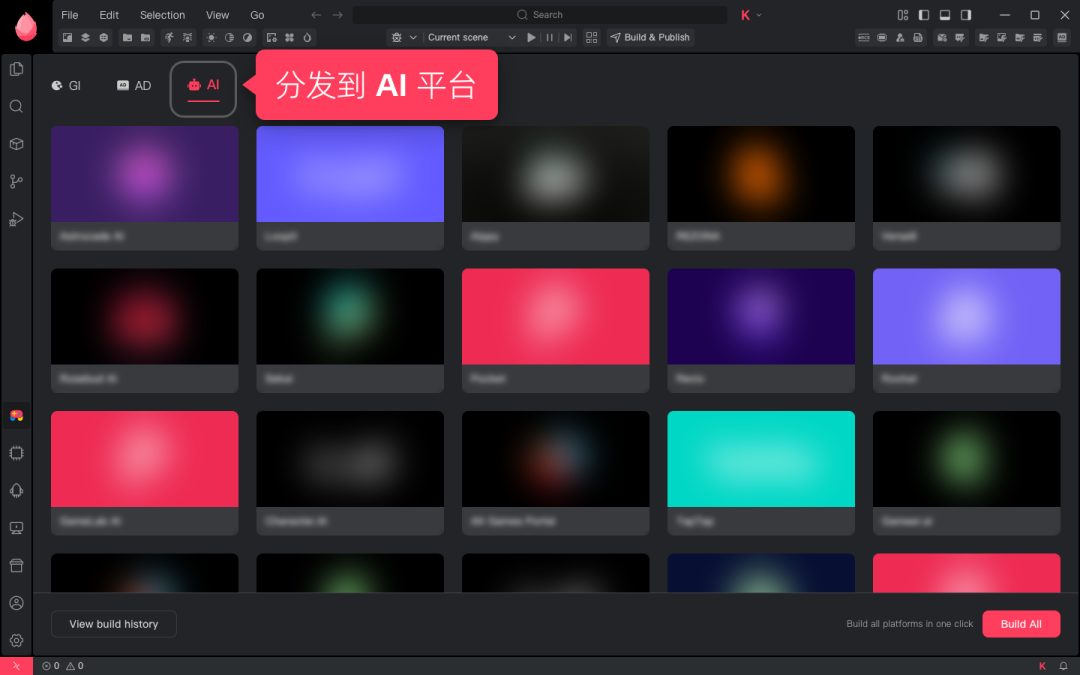Screen dimensions: 1080x675
Task: Click the navigate back arrow
Action: [x=316, y=14]
